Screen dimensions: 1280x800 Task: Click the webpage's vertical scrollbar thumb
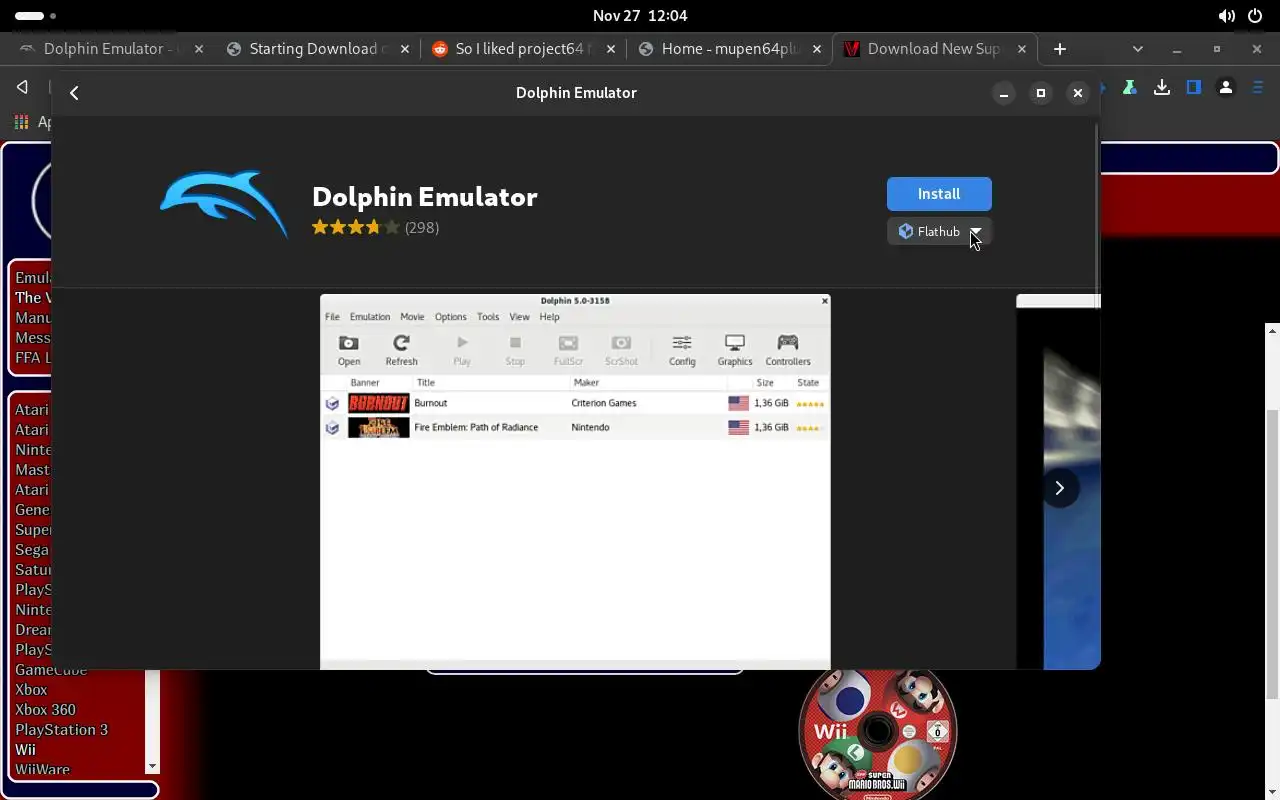[1272, 555]
